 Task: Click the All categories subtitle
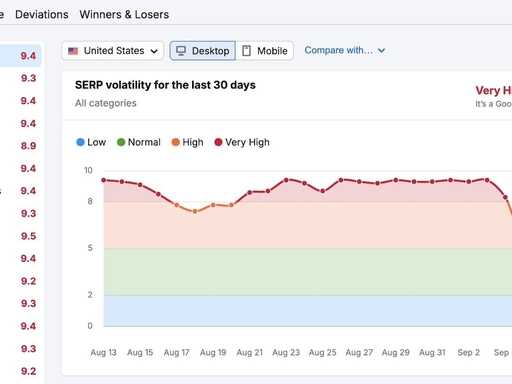(106, 103)
